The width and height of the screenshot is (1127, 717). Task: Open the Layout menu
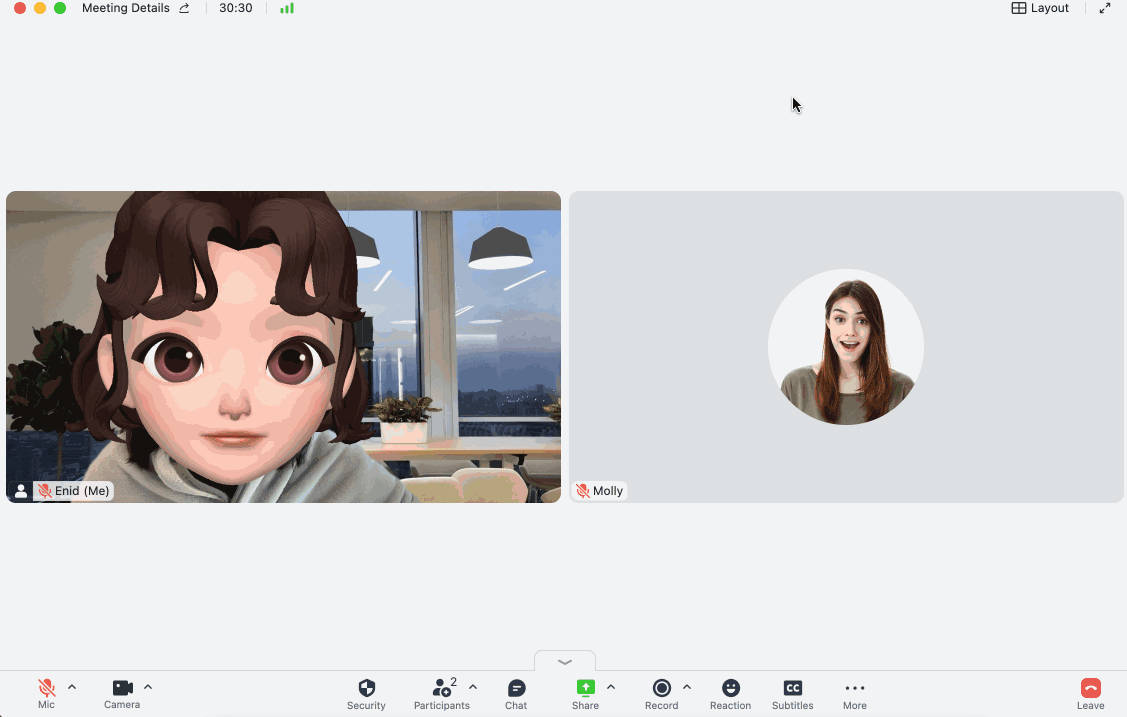1040,8
